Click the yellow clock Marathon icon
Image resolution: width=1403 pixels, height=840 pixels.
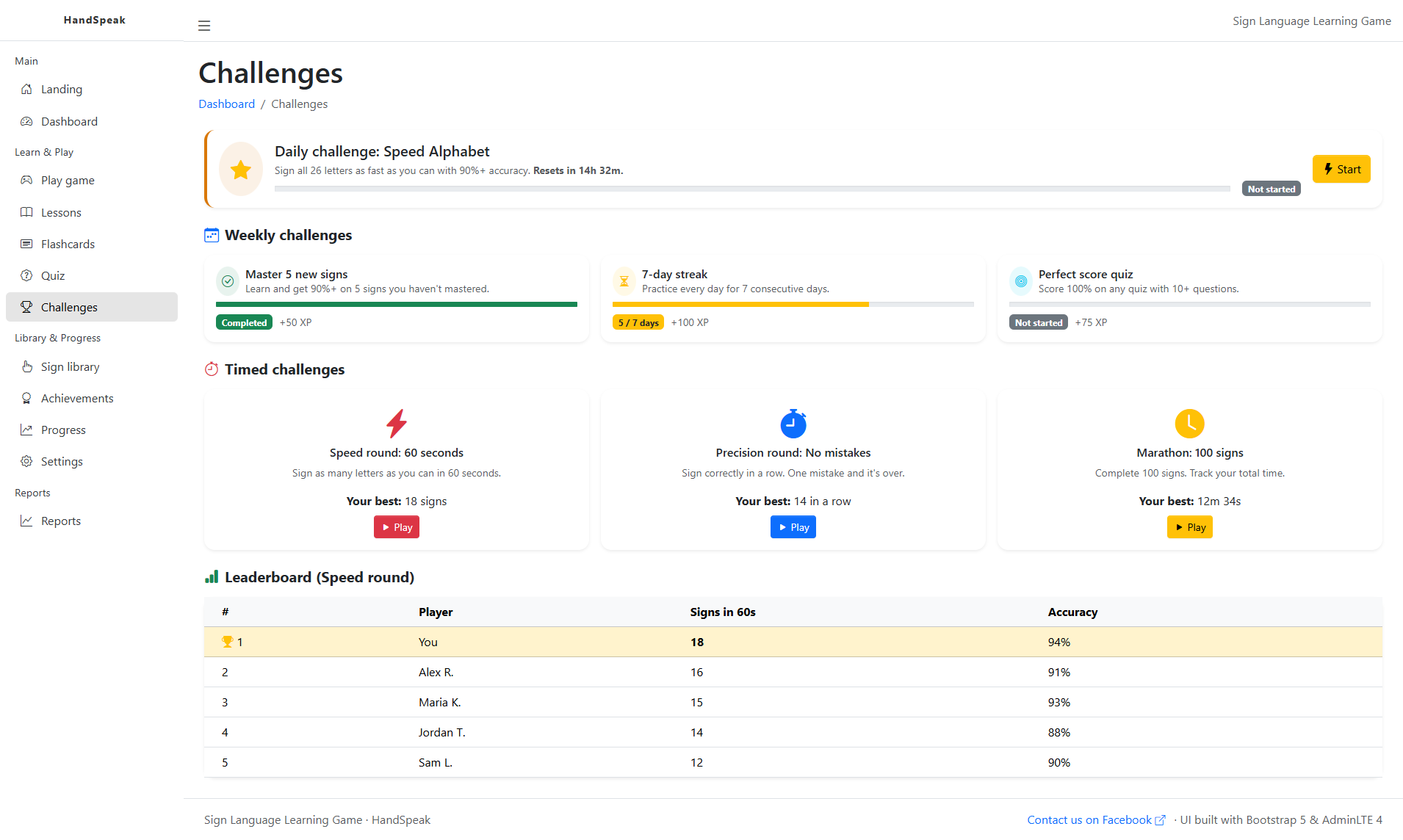pyautogui.click(x=1189, y=424)
